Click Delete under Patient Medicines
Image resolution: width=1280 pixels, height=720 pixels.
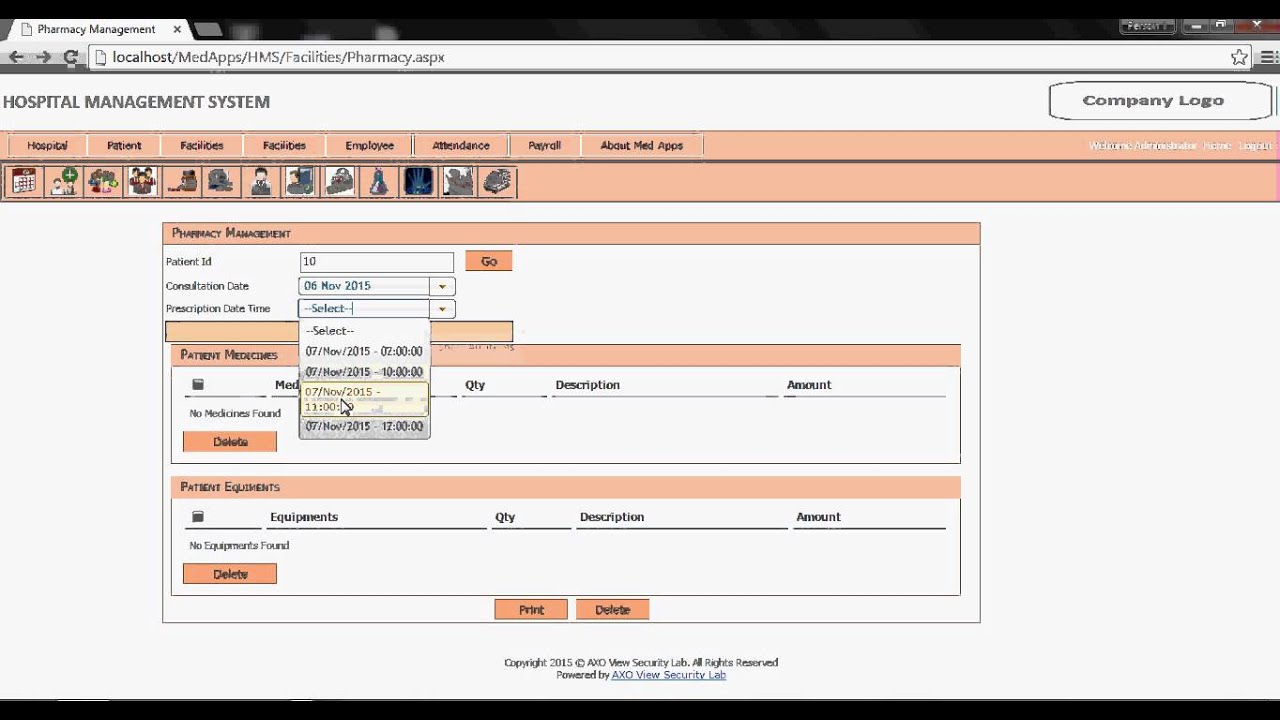pos(230,442)
